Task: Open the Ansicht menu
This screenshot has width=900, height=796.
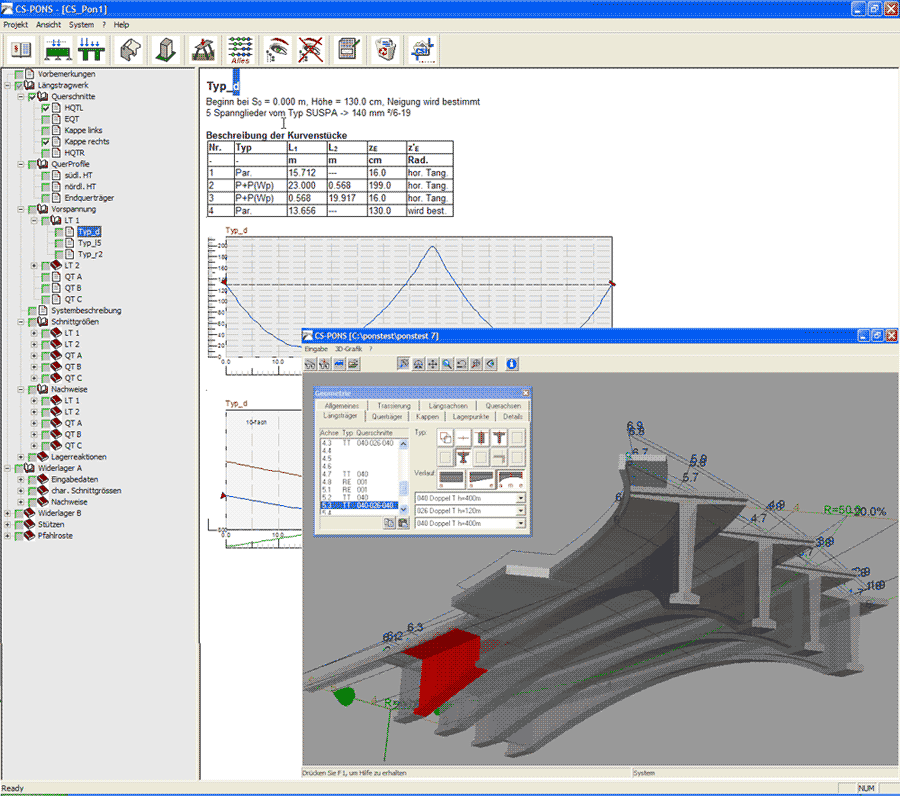Action: (x=49, y=24)
